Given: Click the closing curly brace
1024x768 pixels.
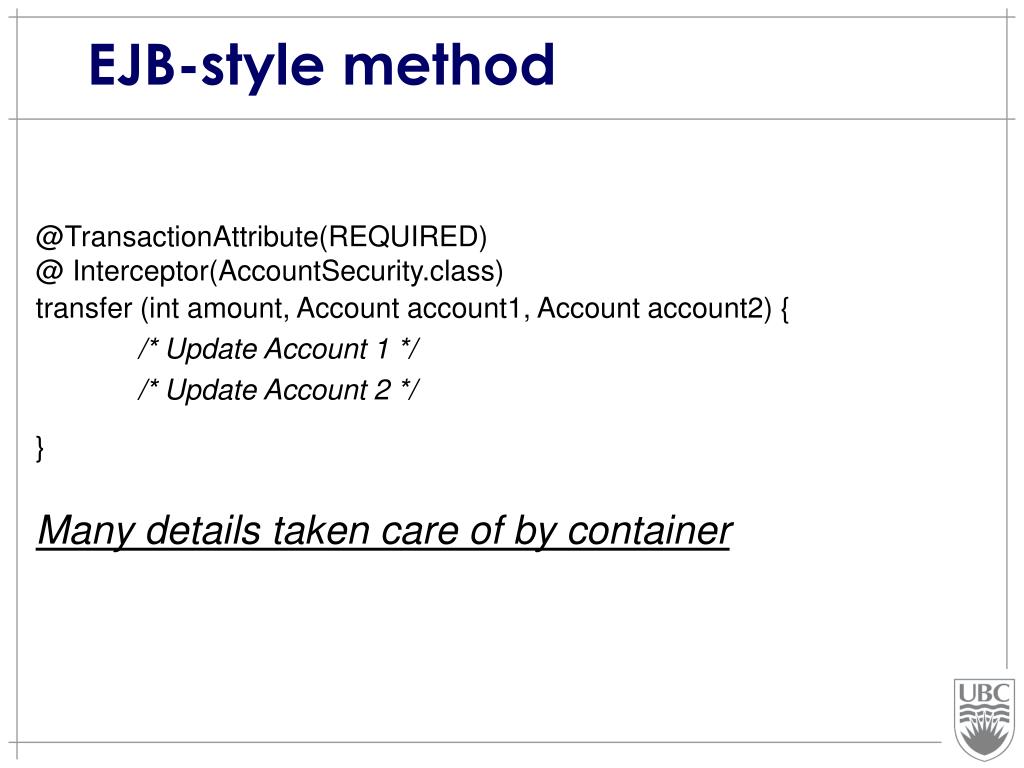Looking at the screenshot, I should point(40,449).
